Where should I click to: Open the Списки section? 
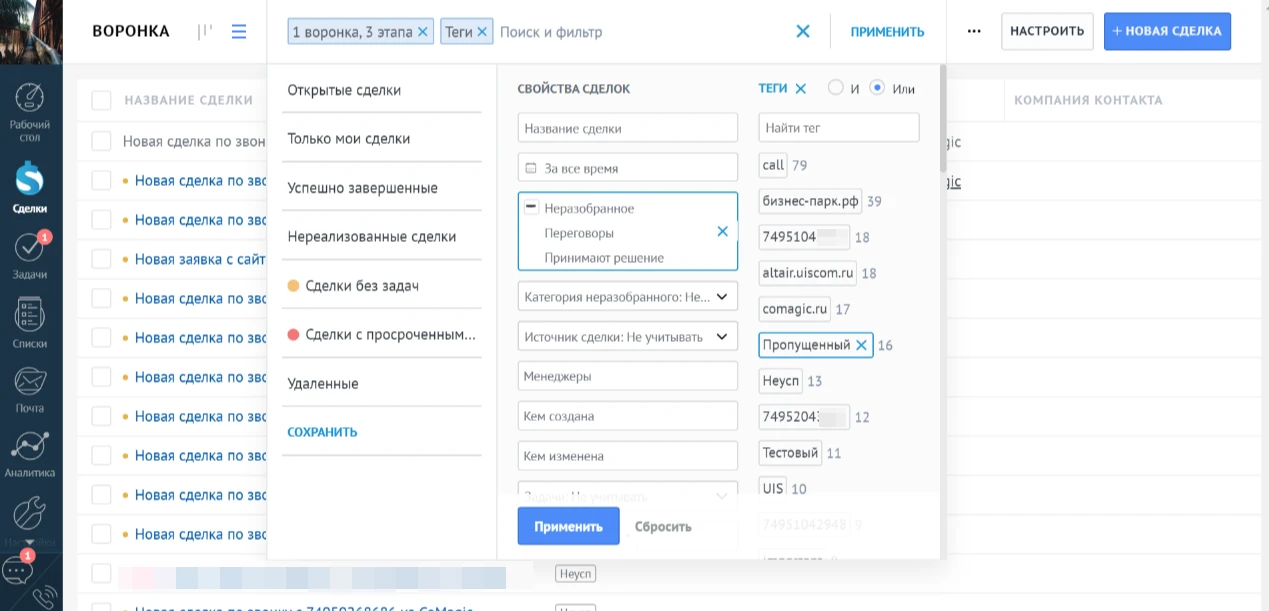[30, 322]
